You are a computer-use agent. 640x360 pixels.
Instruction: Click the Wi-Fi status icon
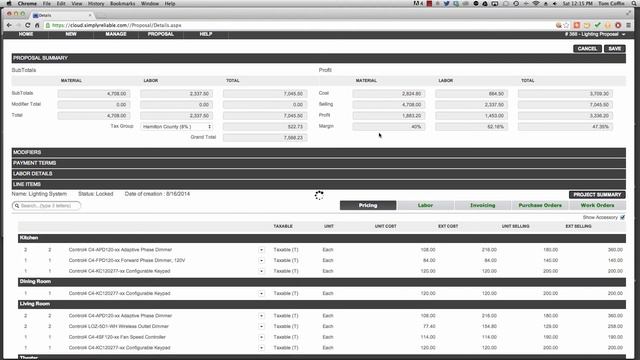point(536,3)
